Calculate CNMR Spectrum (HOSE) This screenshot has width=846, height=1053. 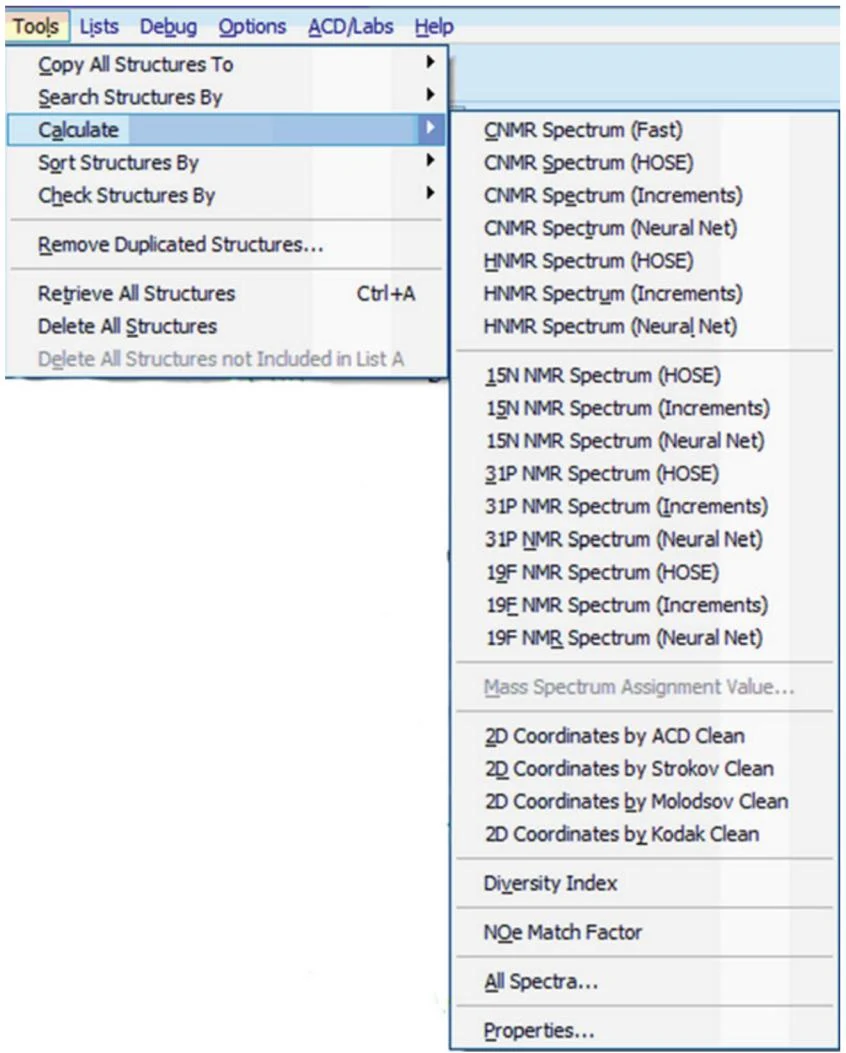click(645, 163)
